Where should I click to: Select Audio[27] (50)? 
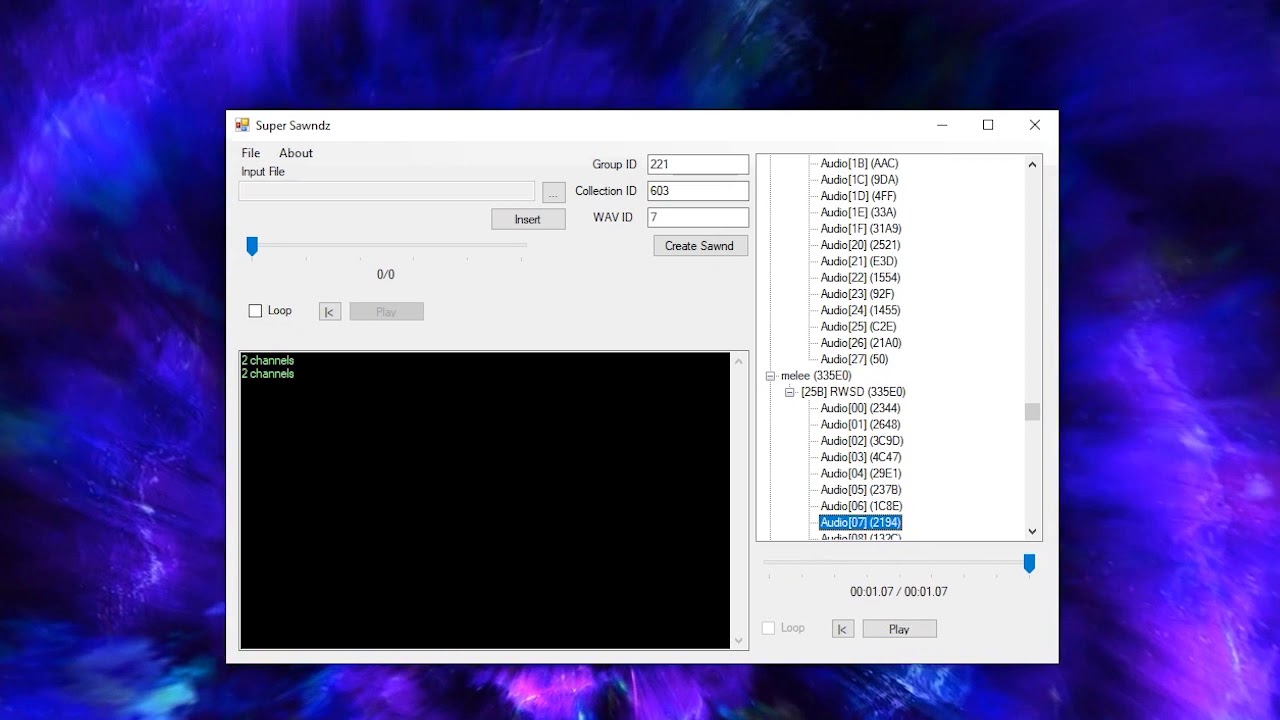854,359
